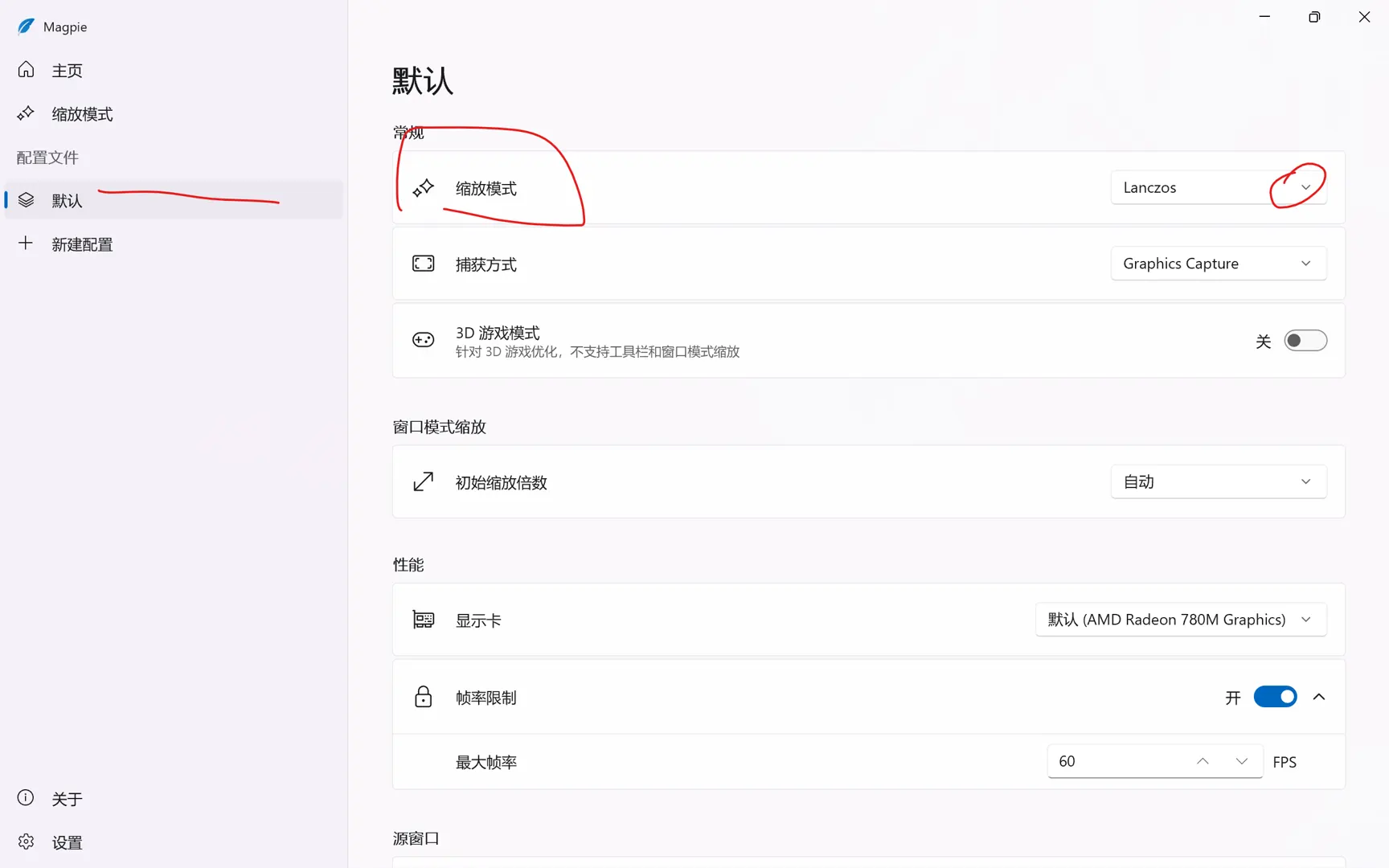Viewport: 1389px width, 868px height.
Task: Click 新建配置 to create profile
Action: [x=174, y=244]
